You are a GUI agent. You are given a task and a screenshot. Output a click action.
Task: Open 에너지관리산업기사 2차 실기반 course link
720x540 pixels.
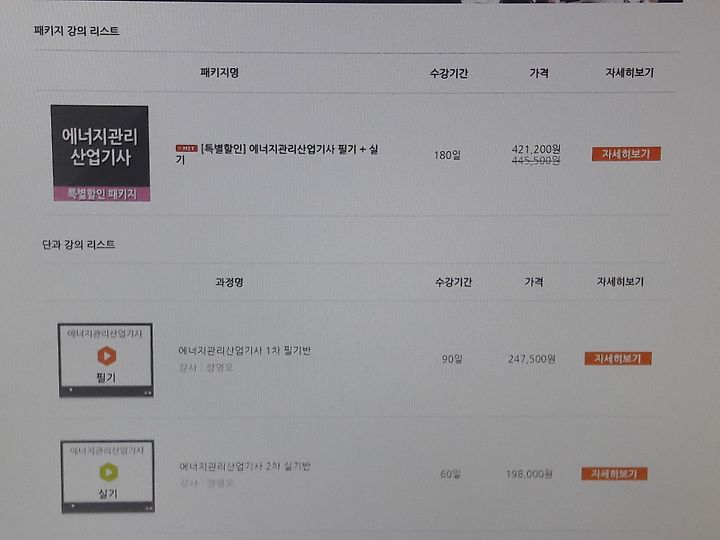coord(245,467)
